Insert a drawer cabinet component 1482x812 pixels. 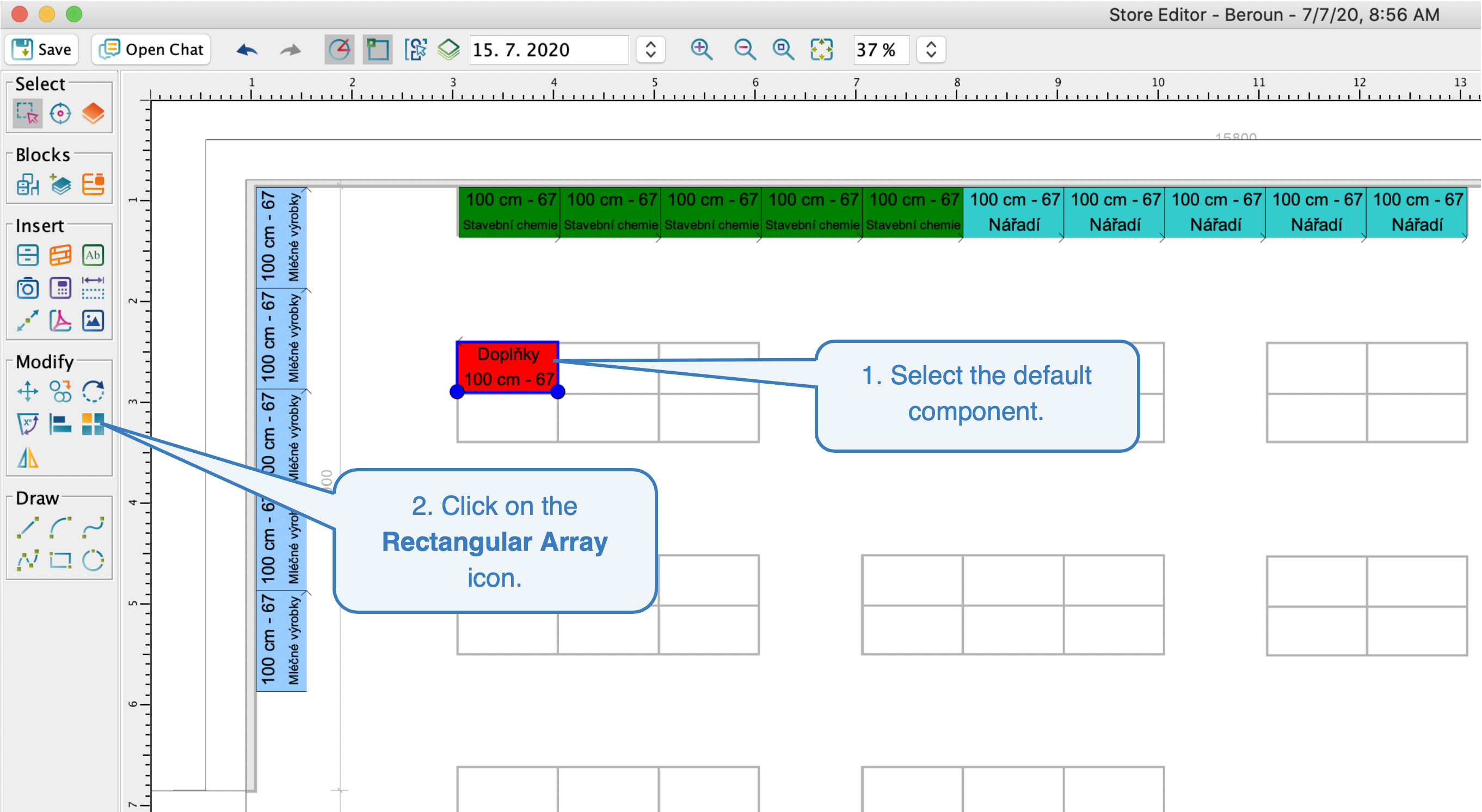27,255
